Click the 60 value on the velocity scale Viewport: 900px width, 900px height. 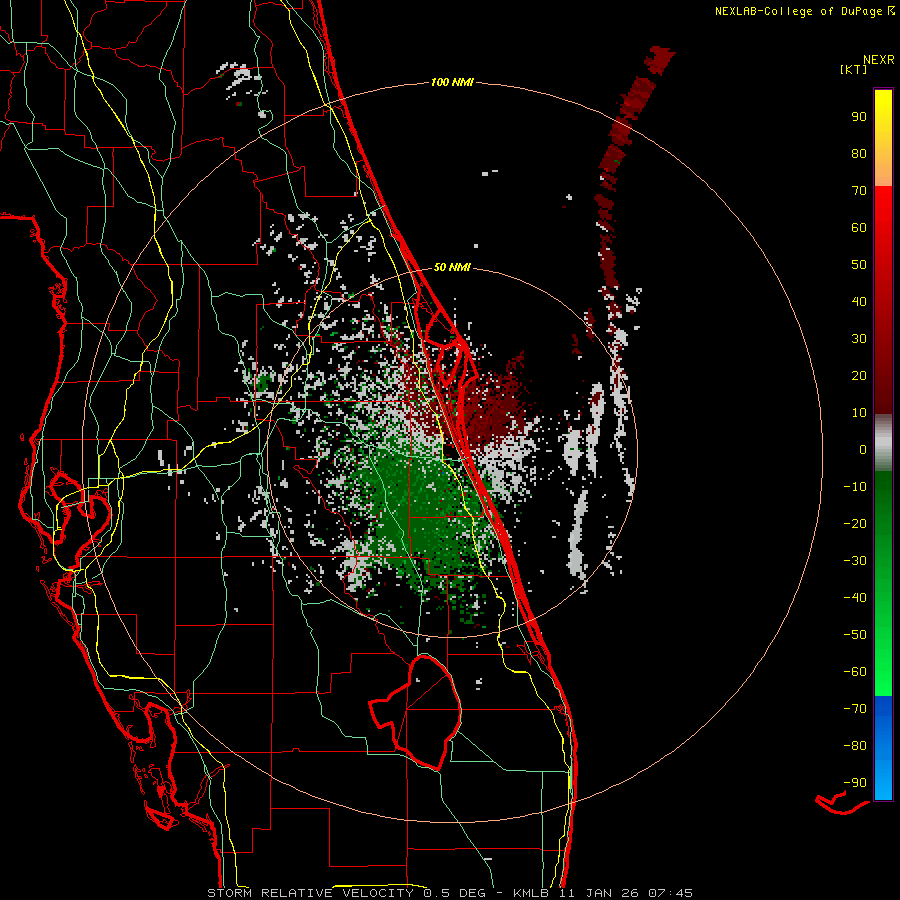coord(859,227)
